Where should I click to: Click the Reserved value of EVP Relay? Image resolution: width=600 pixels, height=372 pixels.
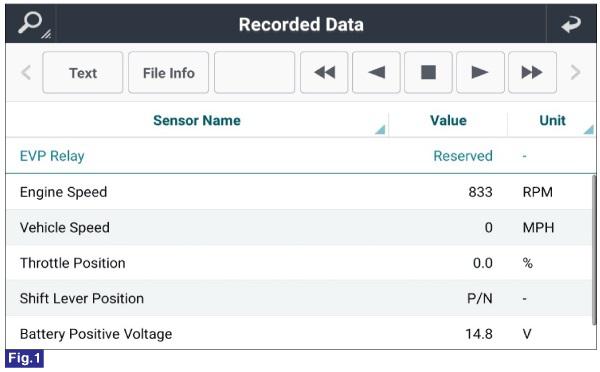(x=463, y=156)
